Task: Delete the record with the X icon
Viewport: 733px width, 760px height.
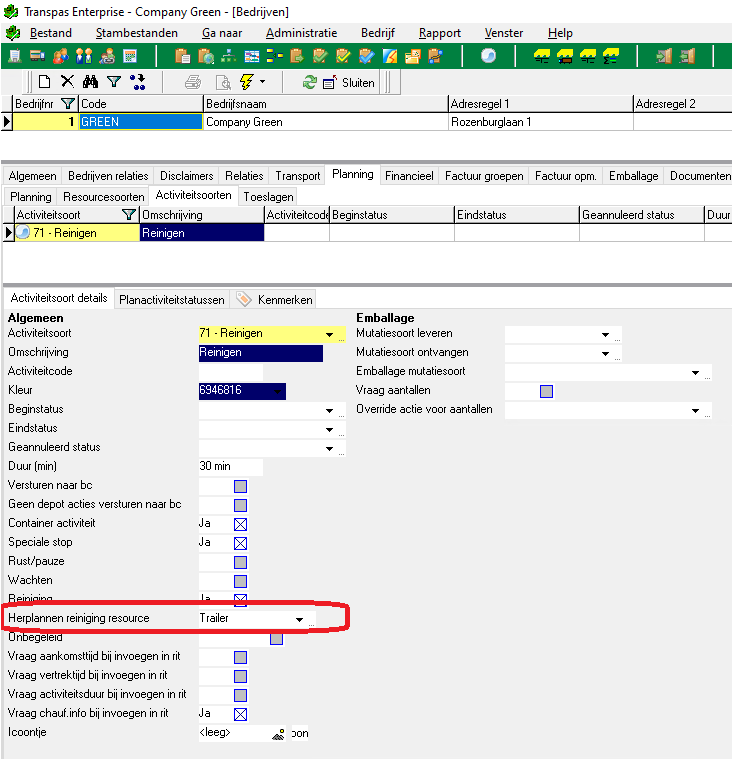Action: click(67, 81)
